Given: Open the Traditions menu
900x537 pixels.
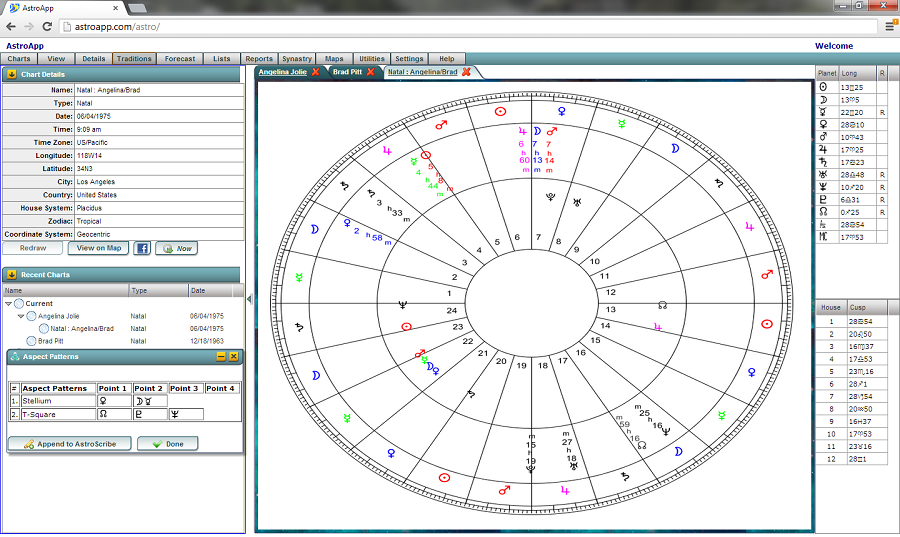Looking at the screenshot, I should pos(134,59).
